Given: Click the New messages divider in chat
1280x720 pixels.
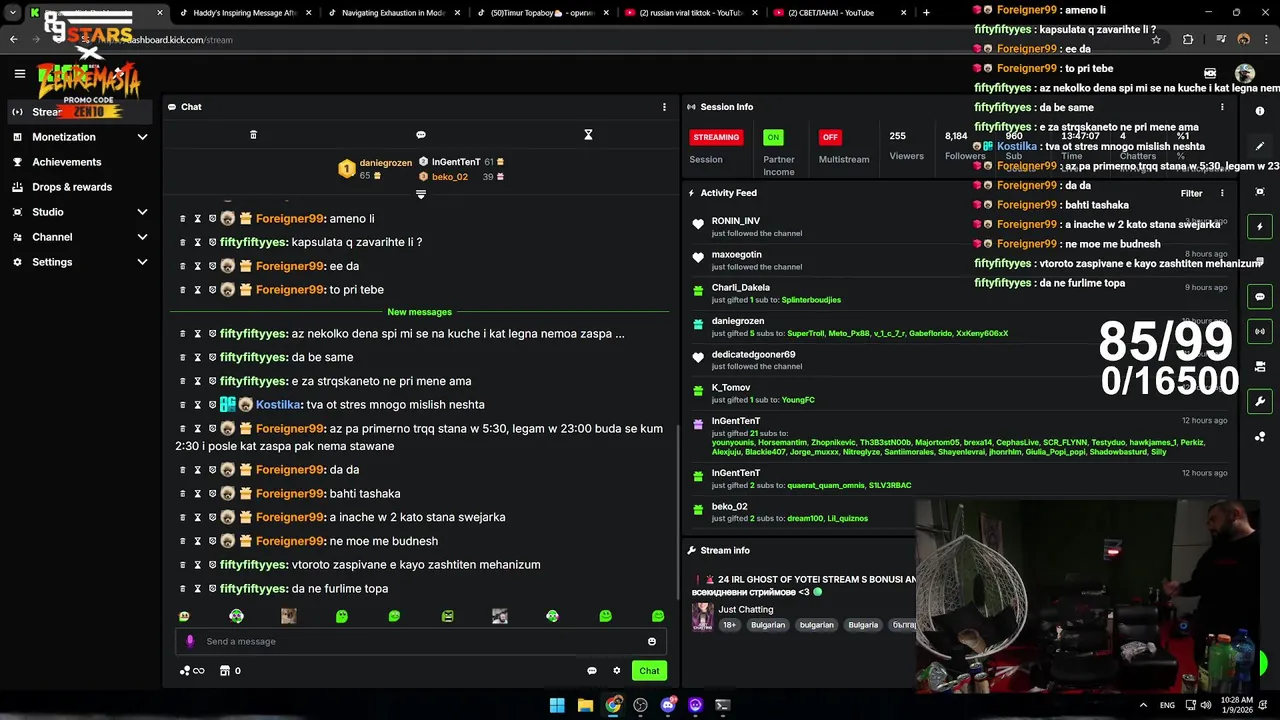Looking at the screenshot, I should tap(420, 312).
